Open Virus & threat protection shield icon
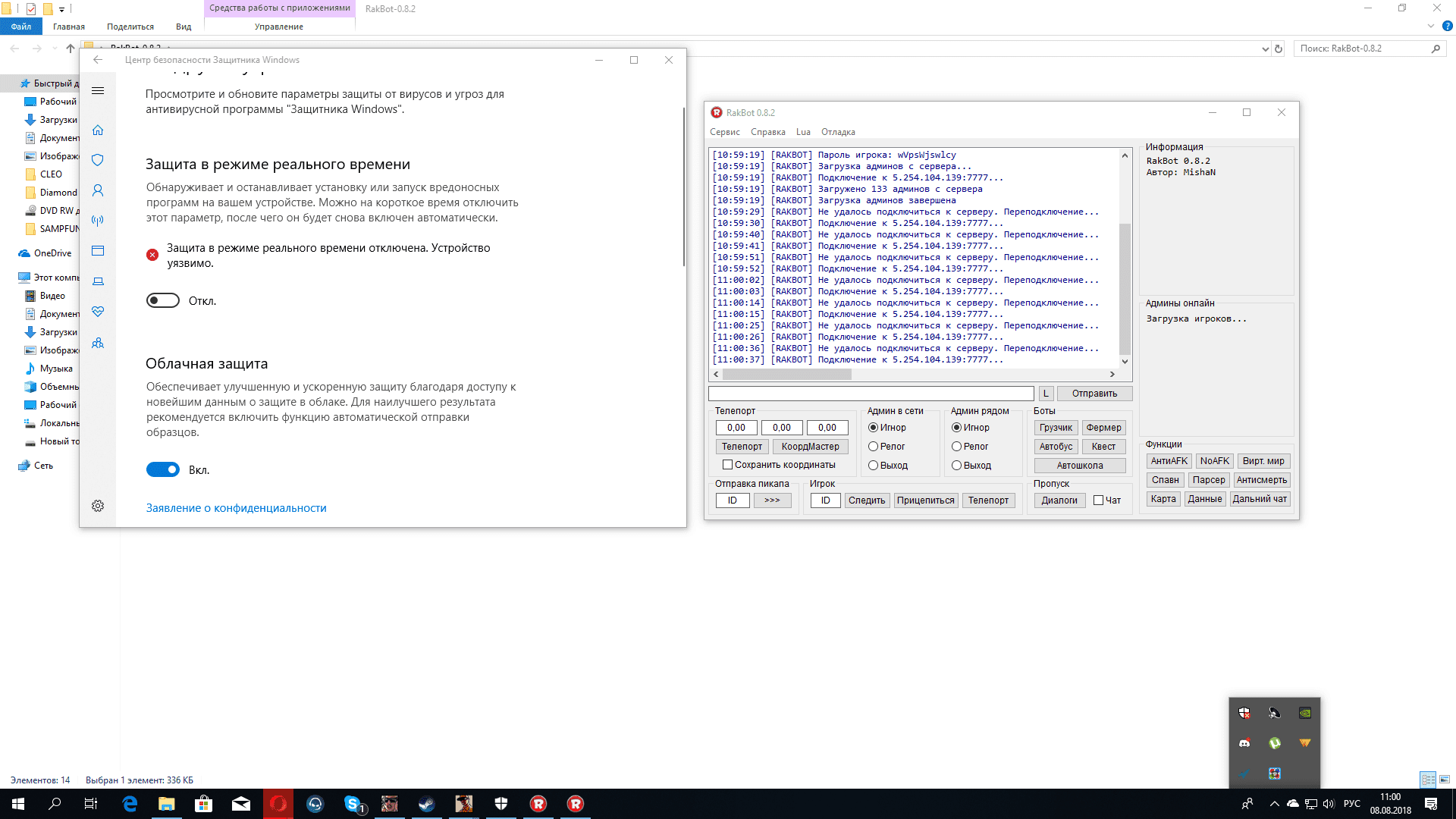 point(98,160)
